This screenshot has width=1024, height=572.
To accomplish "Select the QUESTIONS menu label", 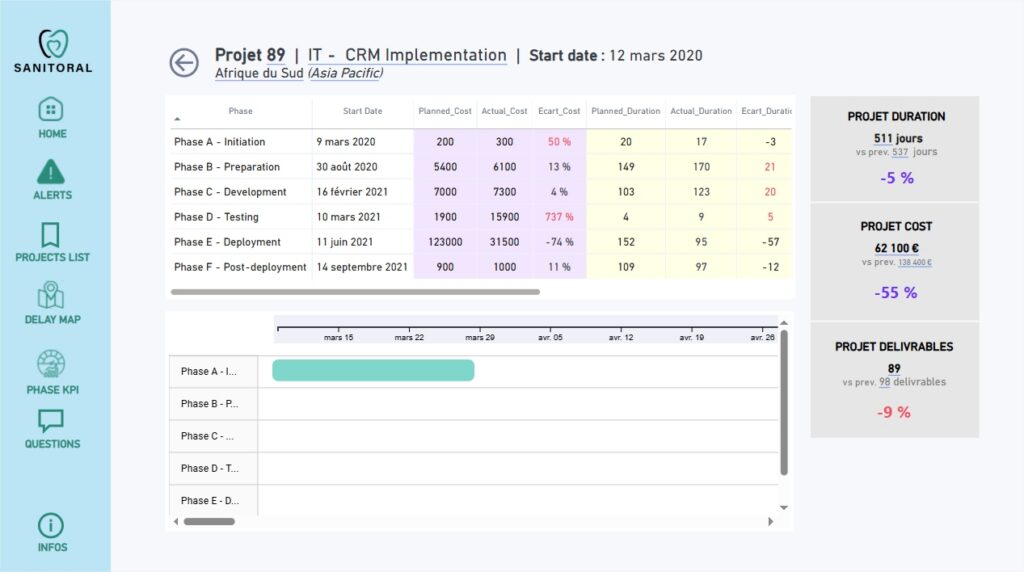I will click(x=52, y=444).
